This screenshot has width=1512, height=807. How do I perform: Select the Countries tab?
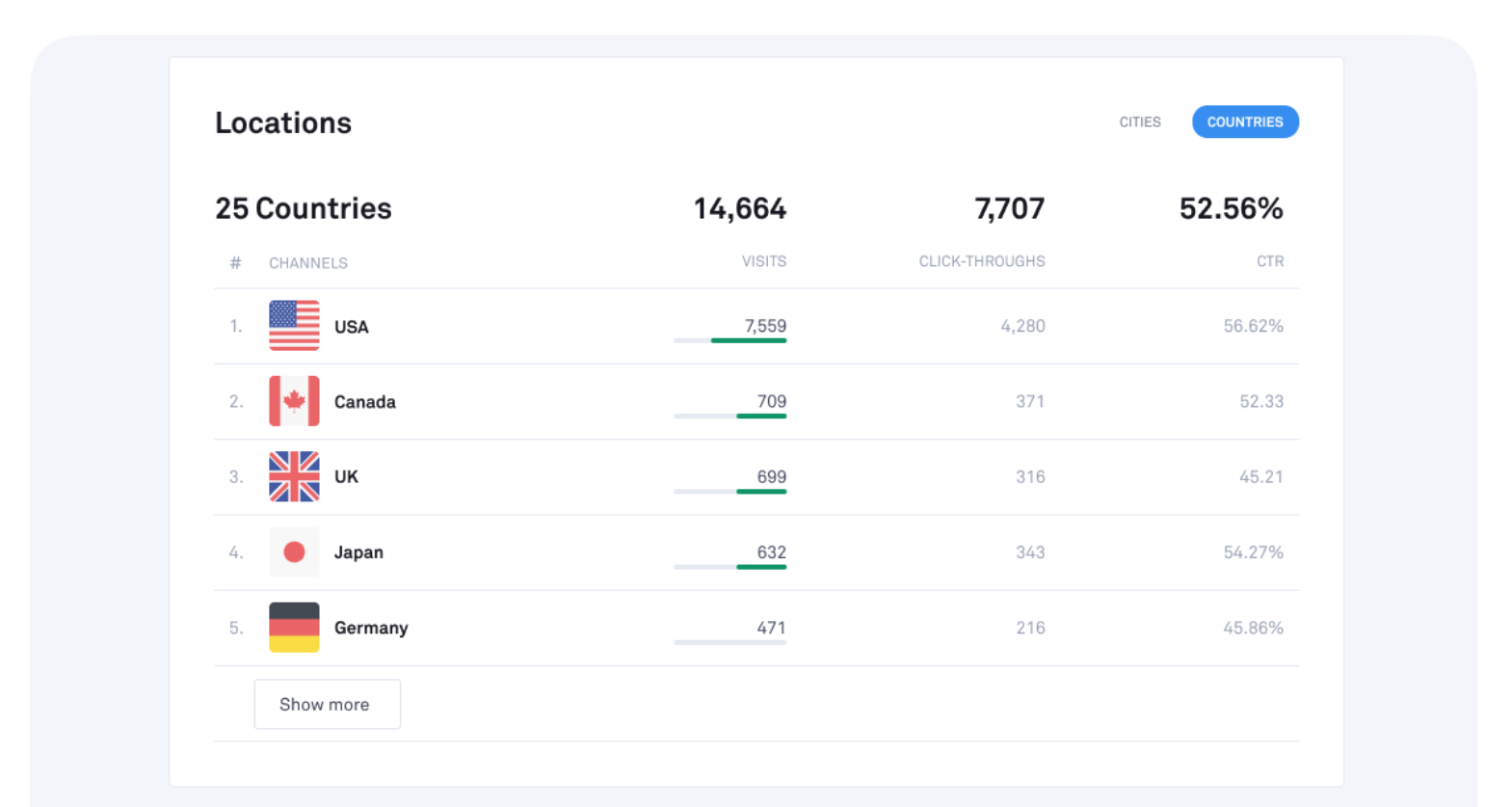click(x=1245, y=121)
